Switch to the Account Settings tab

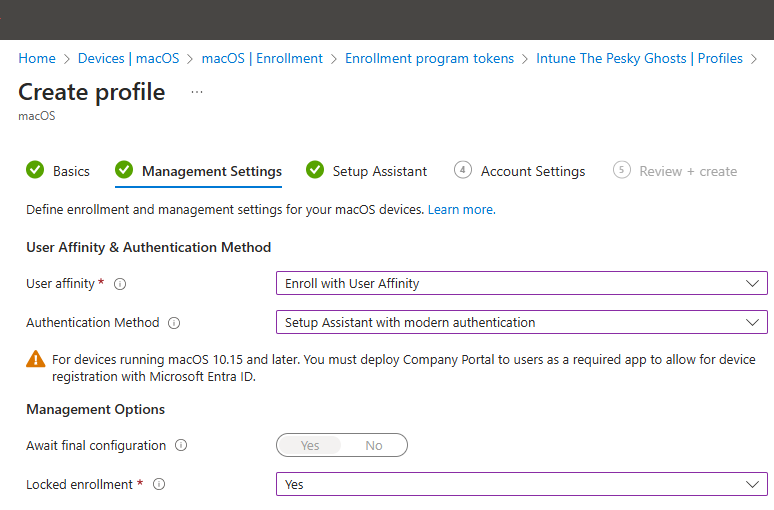coord(532,171)
